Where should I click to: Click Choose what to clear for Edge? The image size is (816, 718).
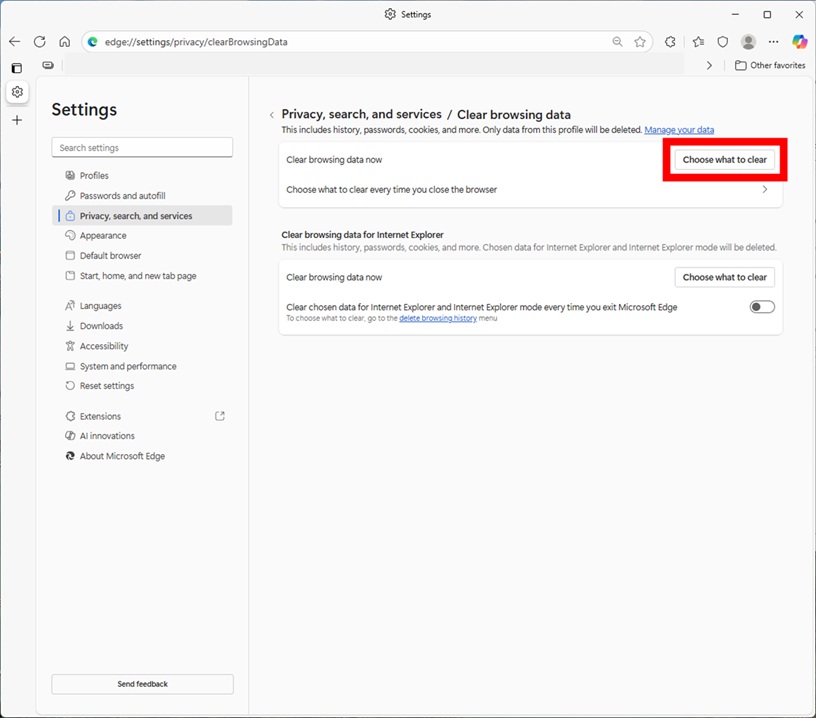pos(724,160)
